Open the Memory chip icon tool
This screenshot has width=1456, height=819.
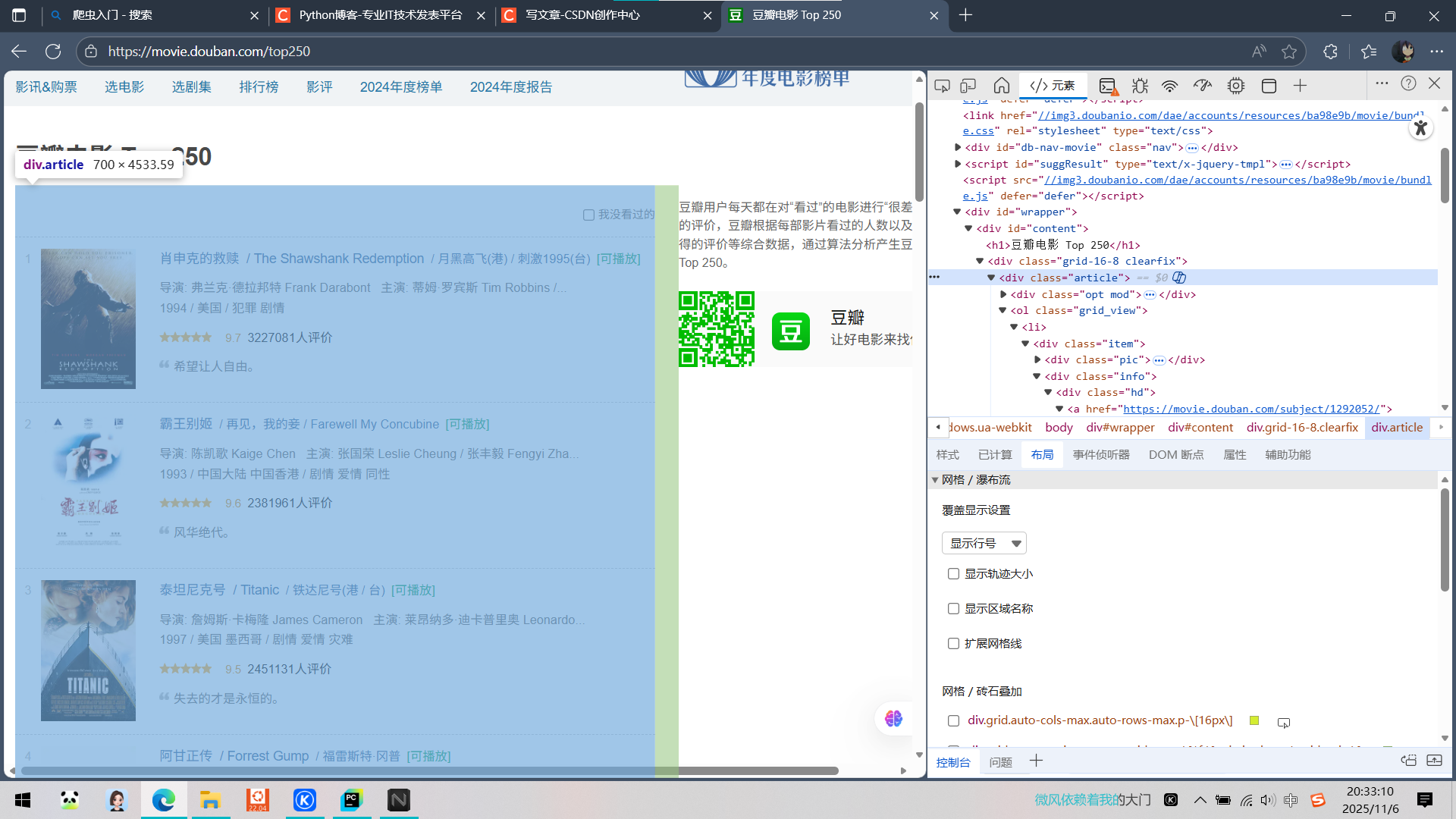click(1236, 86)
